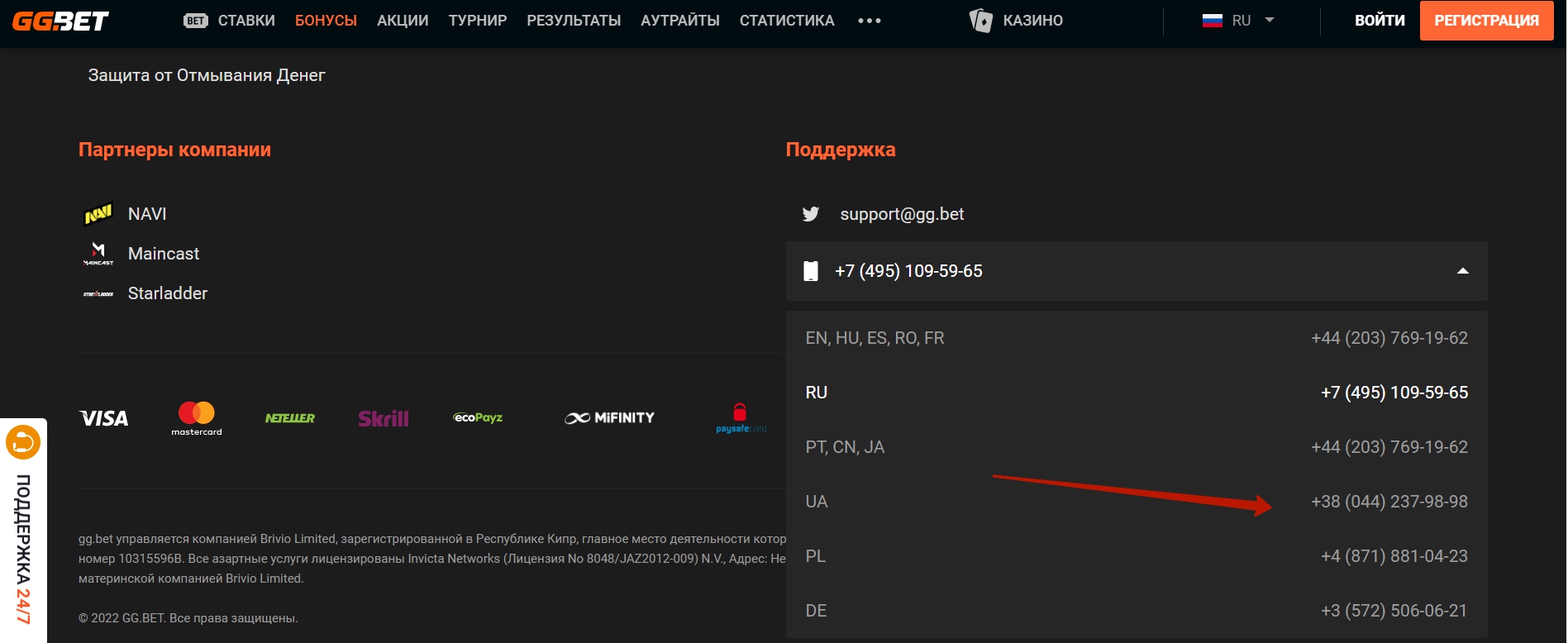The image size is (1568, 643).
Task: Open the RU language selector dropdown
Action: tap(1237, 21)
